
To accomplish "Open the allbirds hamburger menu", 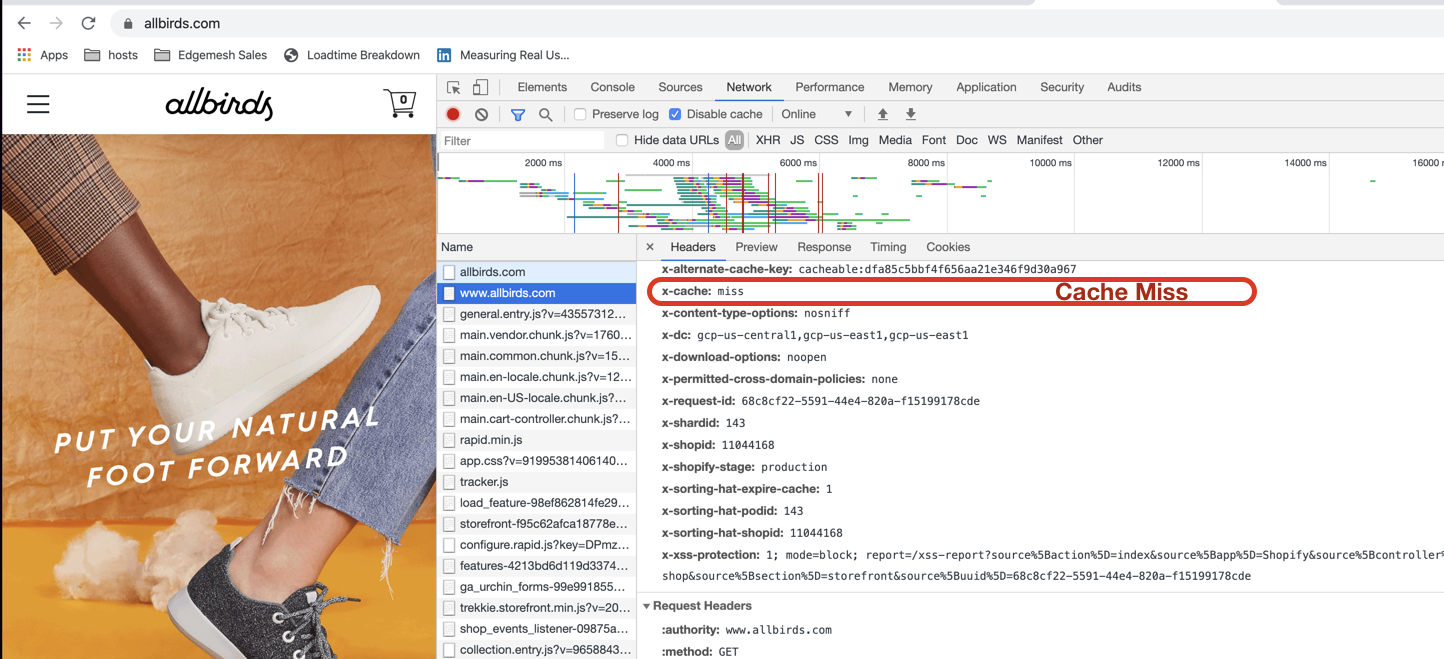I will click(x=38, y=104).
